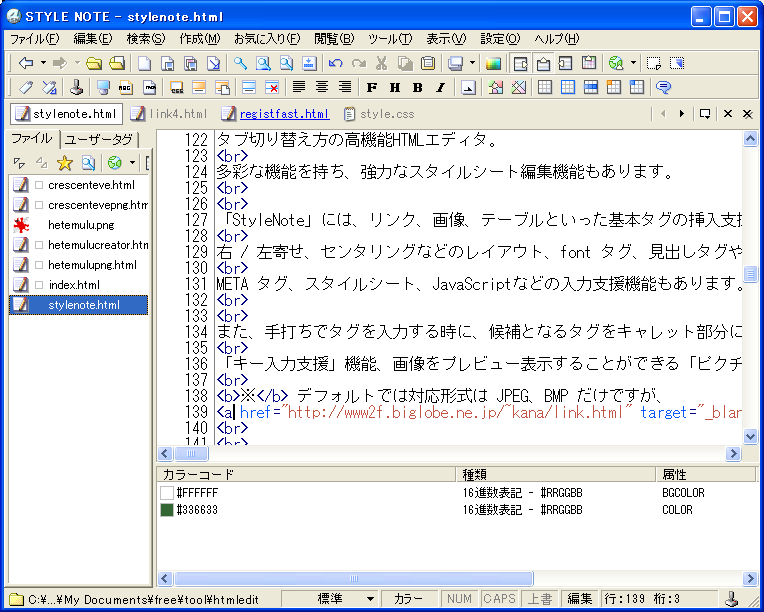
Task: Click the カラーコード column header
Action: [306, 474]
